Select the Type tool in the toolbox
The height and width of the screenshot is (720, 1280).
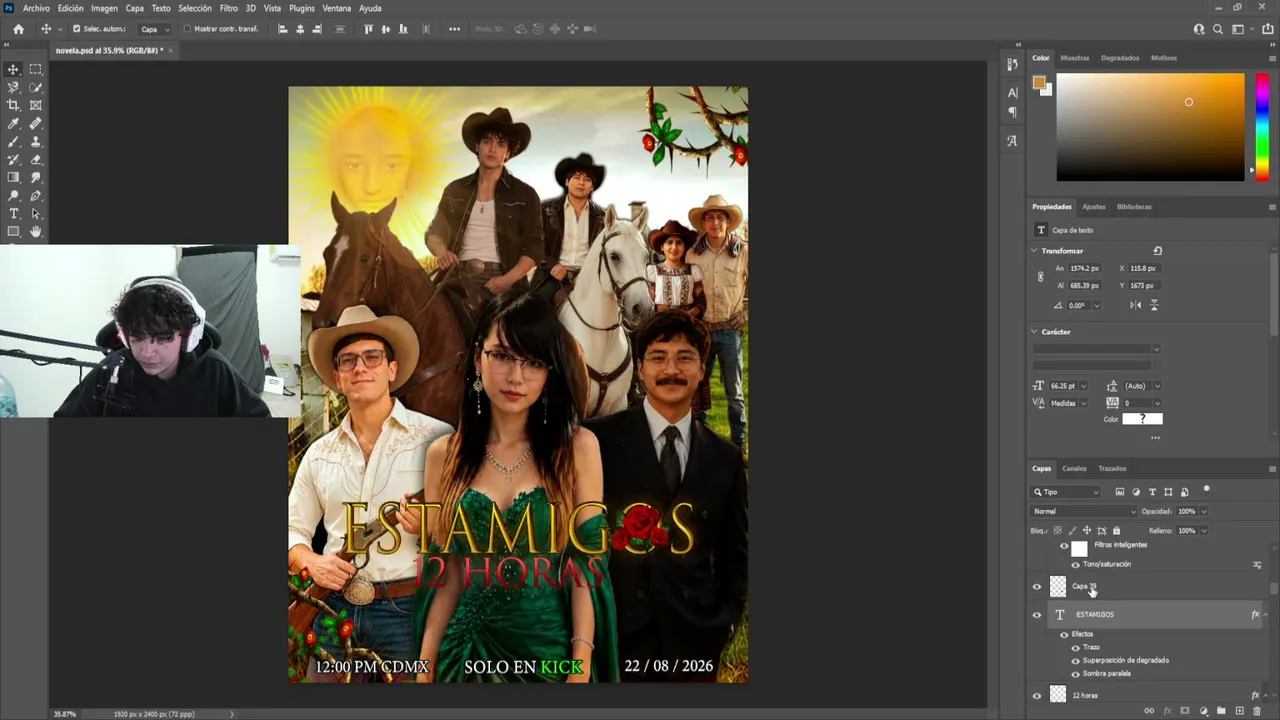pyautogui.click(x=13, y=213)
